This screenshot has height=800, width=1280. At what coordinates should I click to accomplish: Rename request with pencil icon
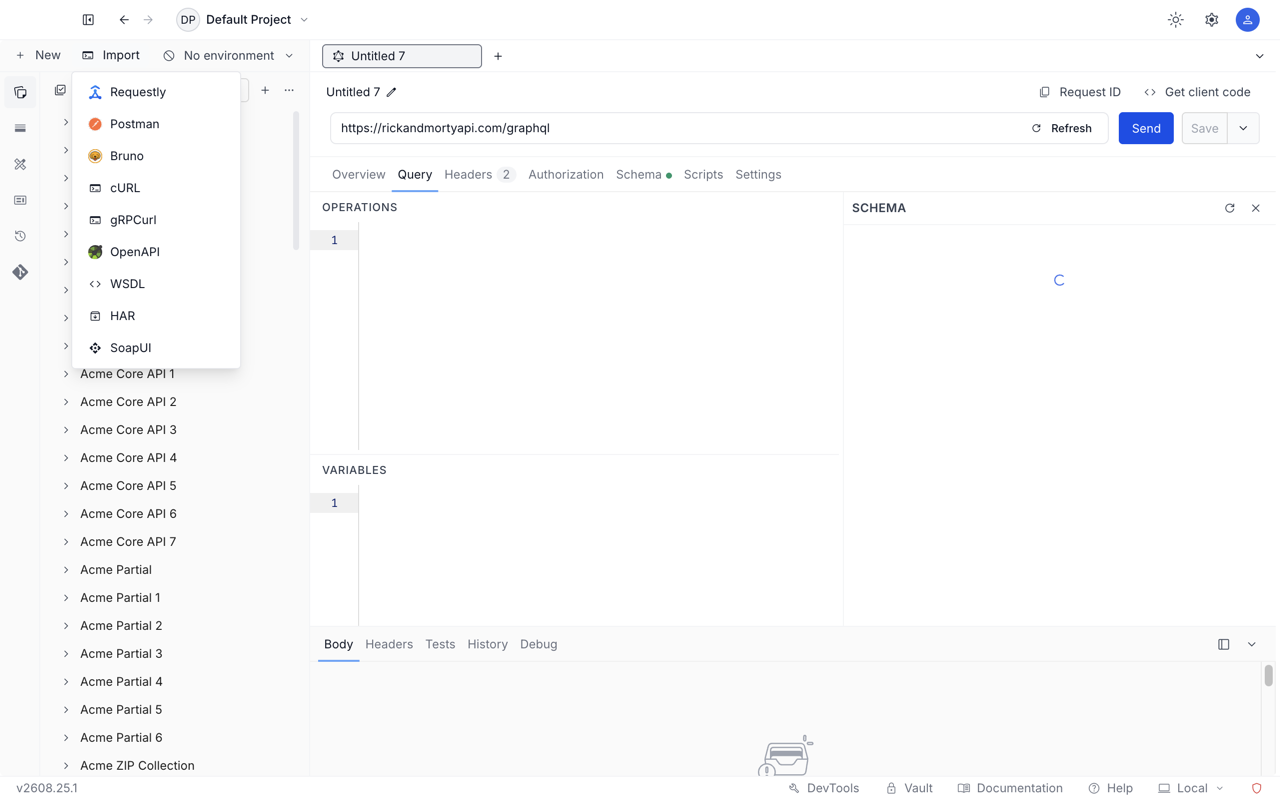(392, 92)
